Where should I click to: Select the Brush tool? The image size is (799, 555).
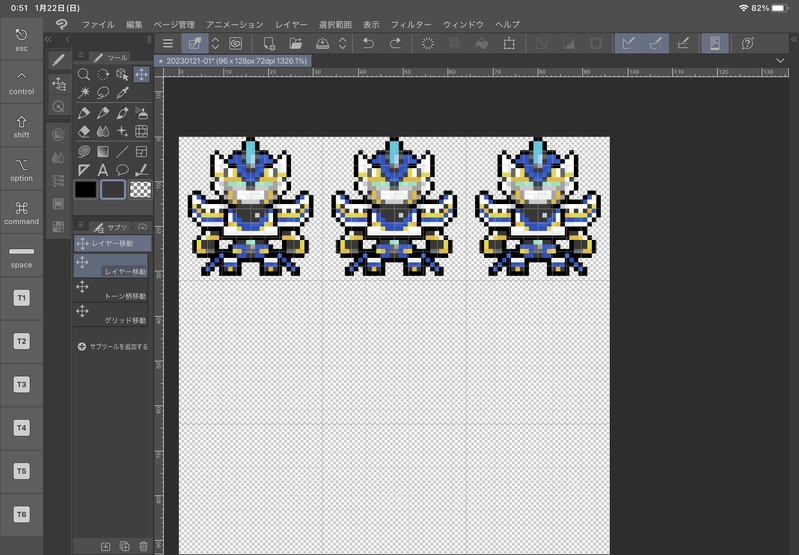(x=122, y=113)
